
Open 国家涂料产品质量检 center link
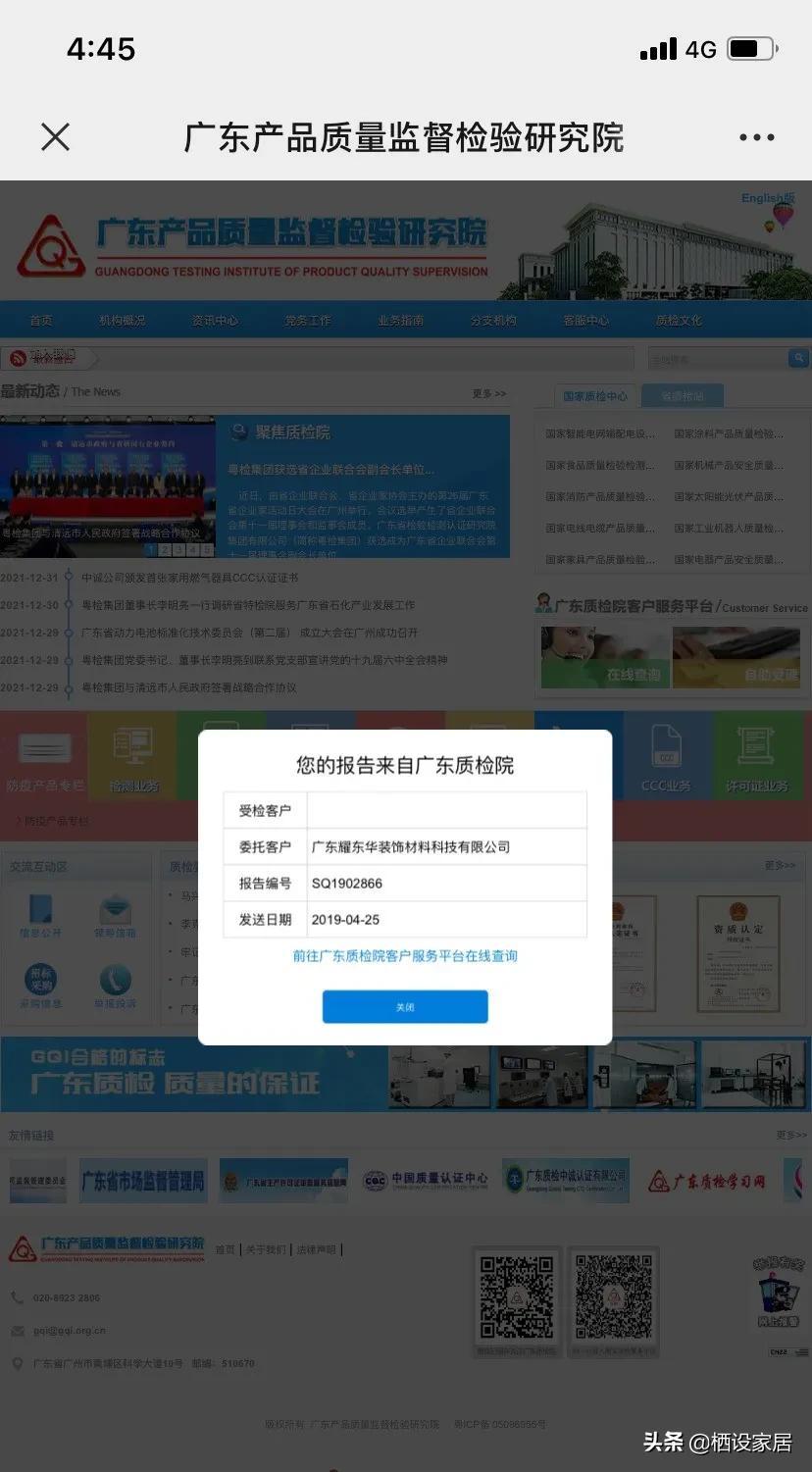pos(729,433)
